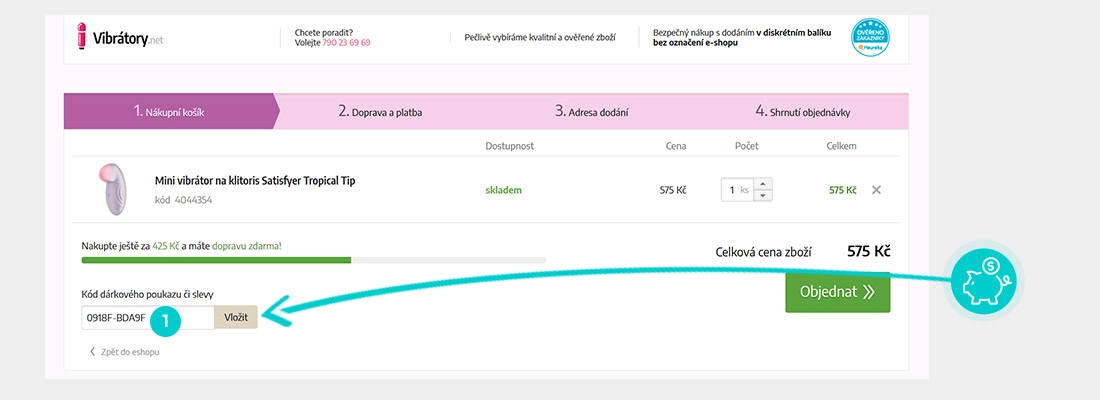Go to step 1 Nákupní košík

pos(169,112)
